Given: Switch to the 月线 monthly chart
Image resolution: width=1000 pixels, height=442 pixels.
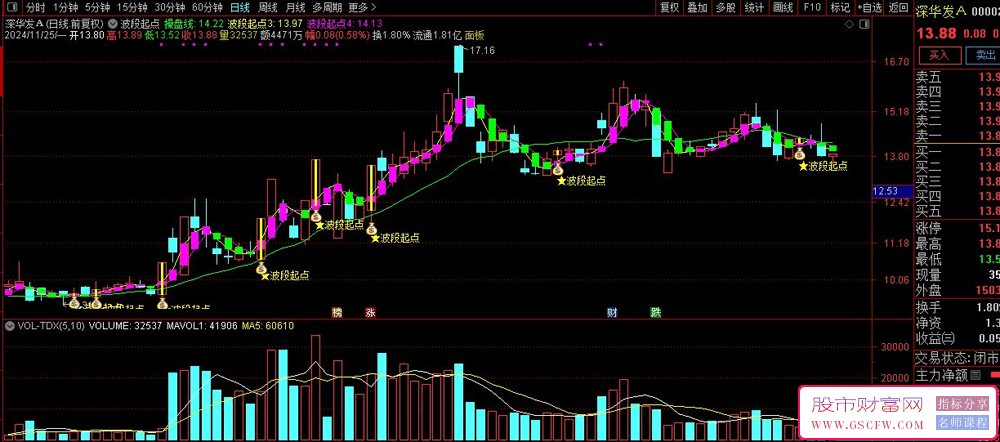Looking at the screenshot, I should pyautogui.click(x=295, y=8).
